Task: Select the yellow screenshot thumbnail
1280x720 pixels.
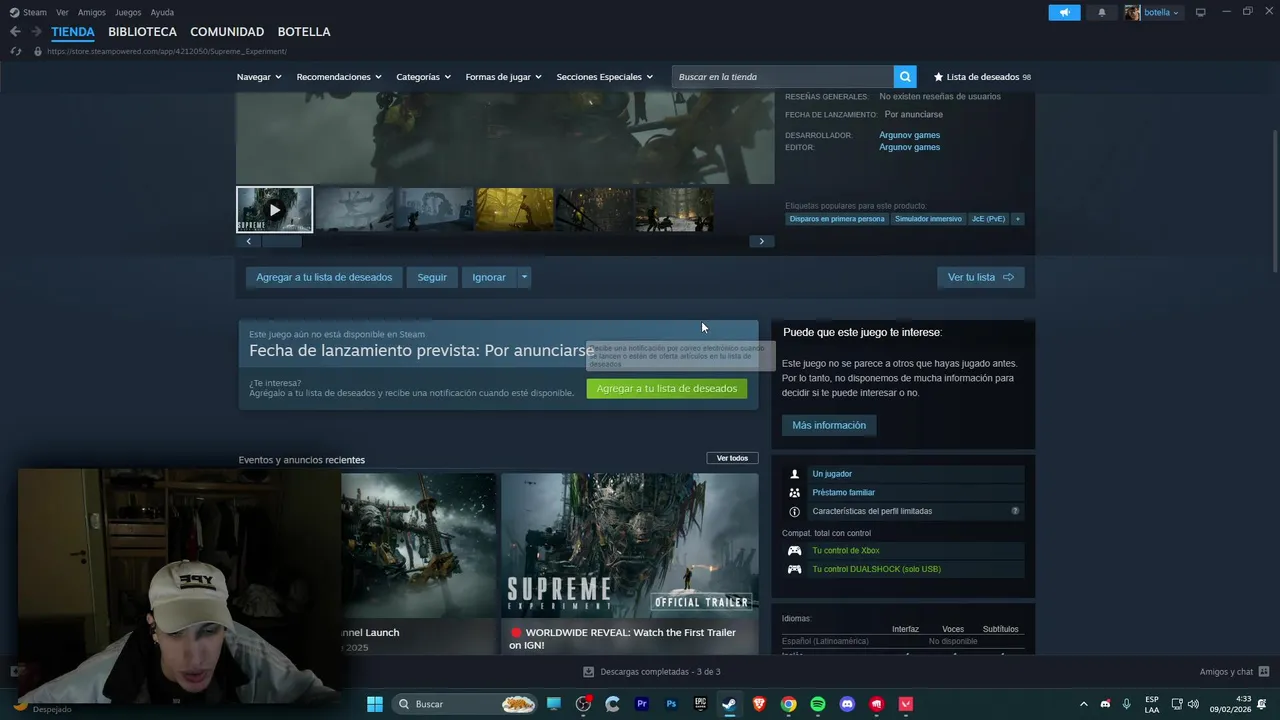Action: [515, 210]
